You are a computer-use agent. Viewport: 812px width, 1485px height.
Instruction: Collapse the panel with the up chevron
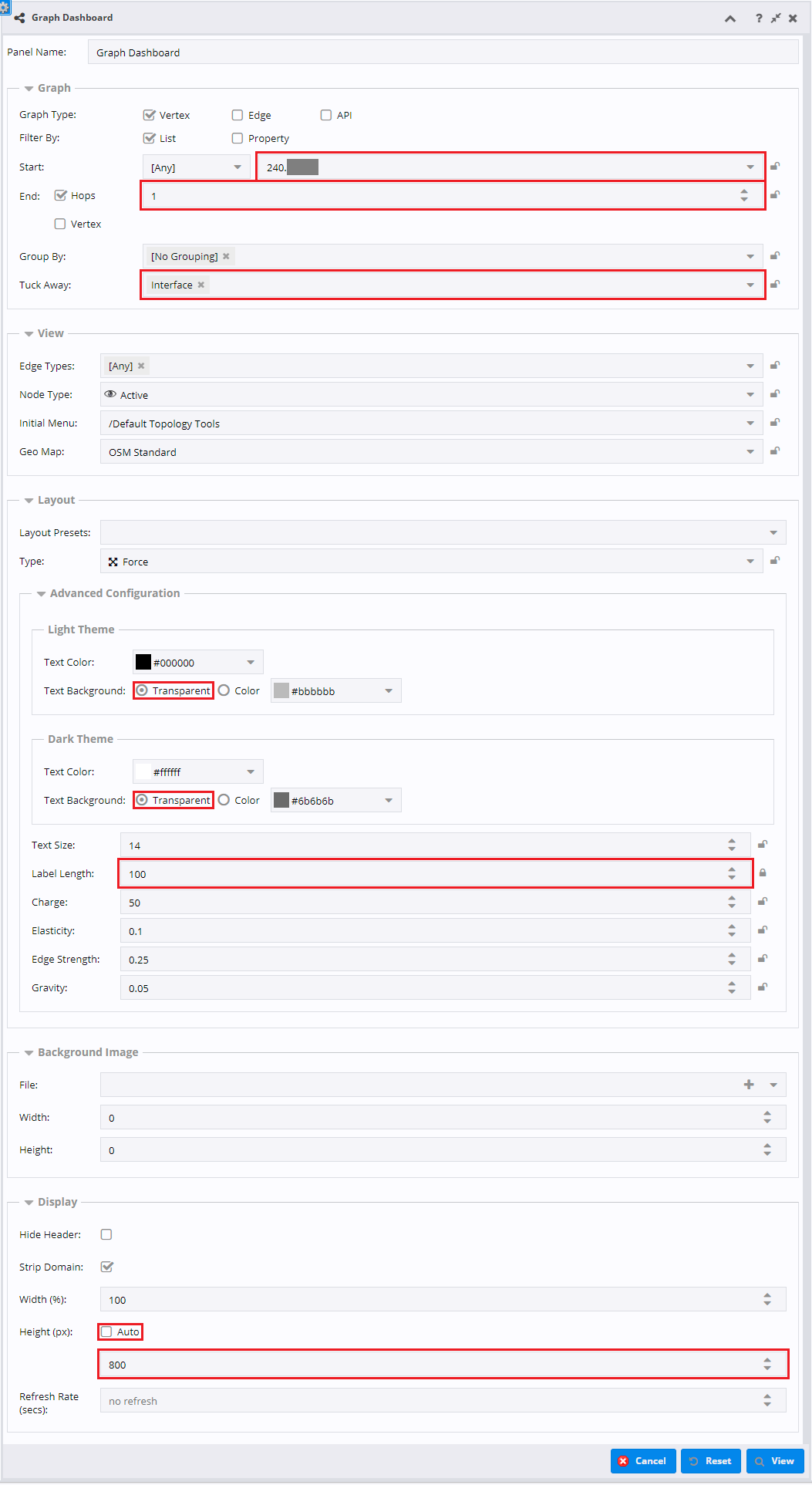coord(730,18)
